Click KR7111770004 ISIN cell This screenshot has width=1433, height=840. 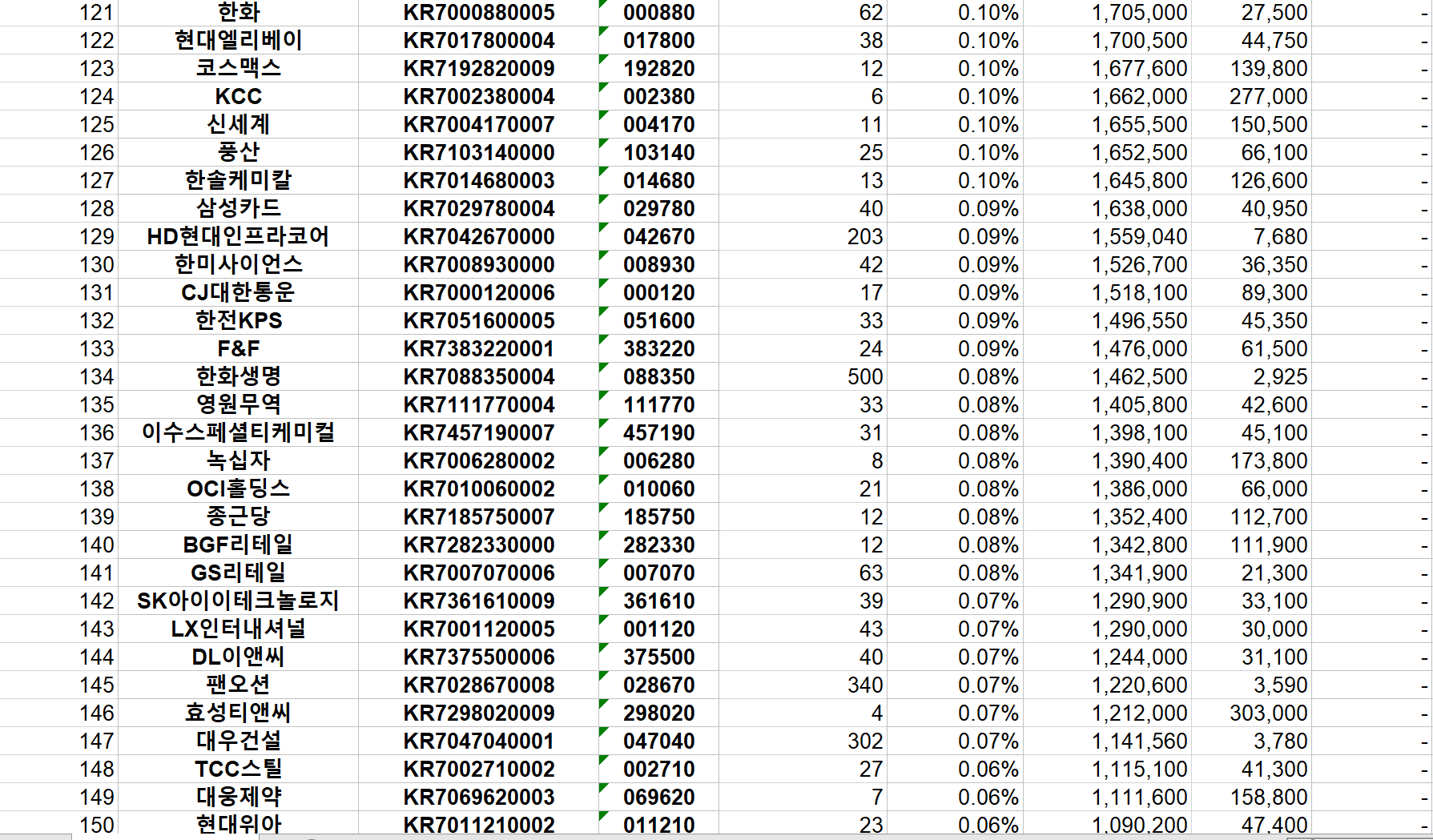[479, 405]
